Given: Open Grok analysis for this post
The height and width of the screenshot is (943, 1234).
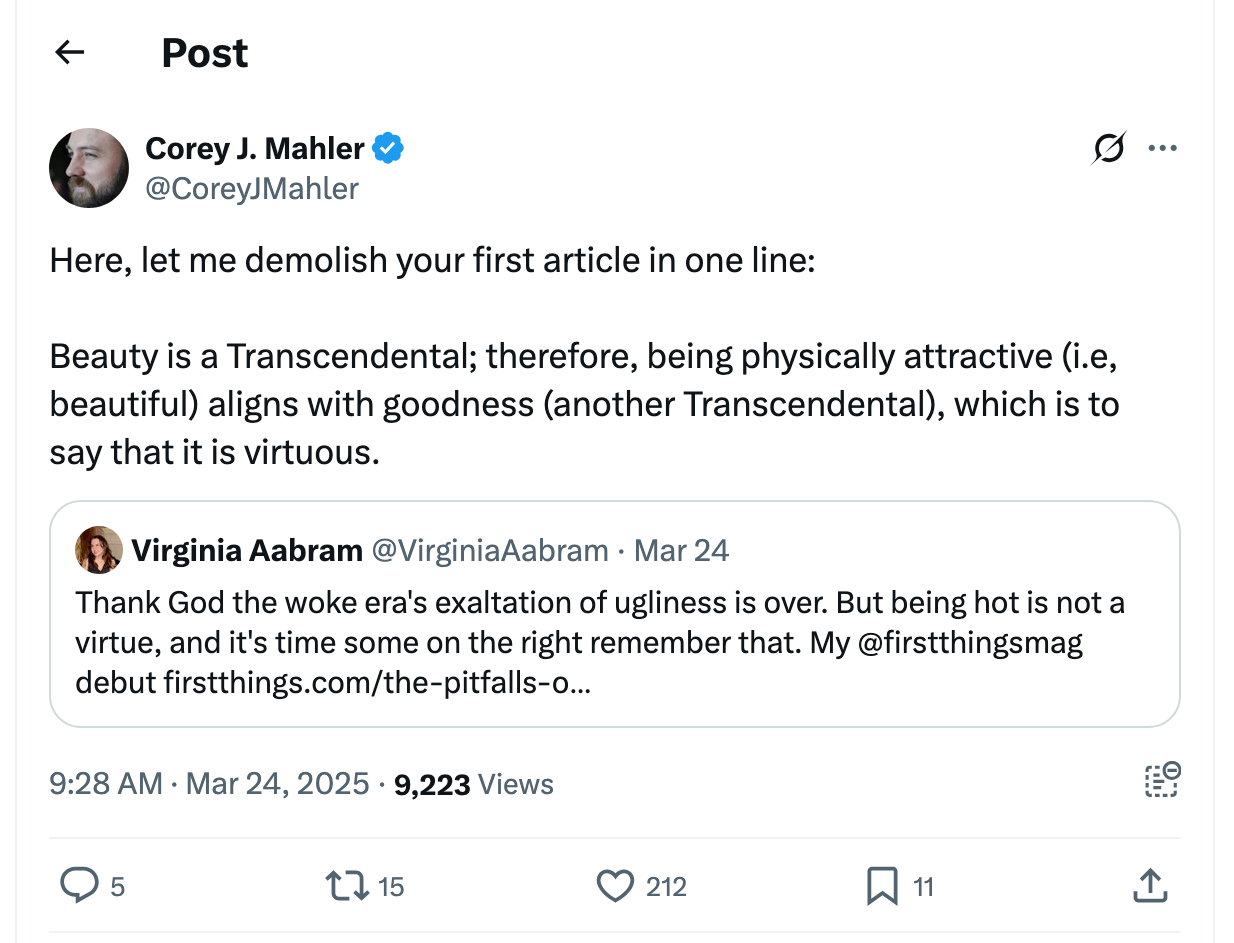Looking at the screenshot, I should [1108, 147].
